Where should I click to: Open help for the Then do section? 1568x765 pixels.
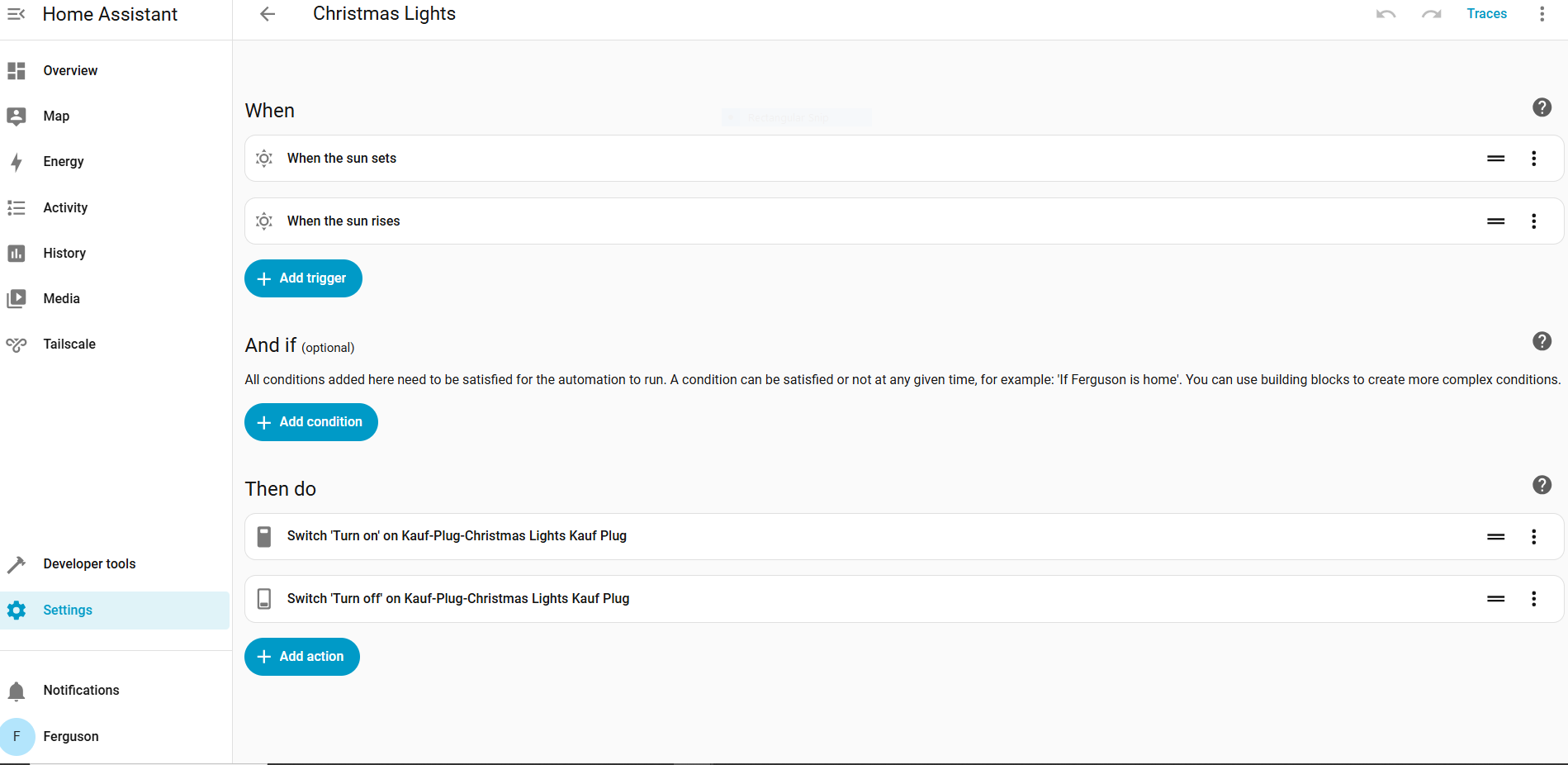pos(1541,485)
